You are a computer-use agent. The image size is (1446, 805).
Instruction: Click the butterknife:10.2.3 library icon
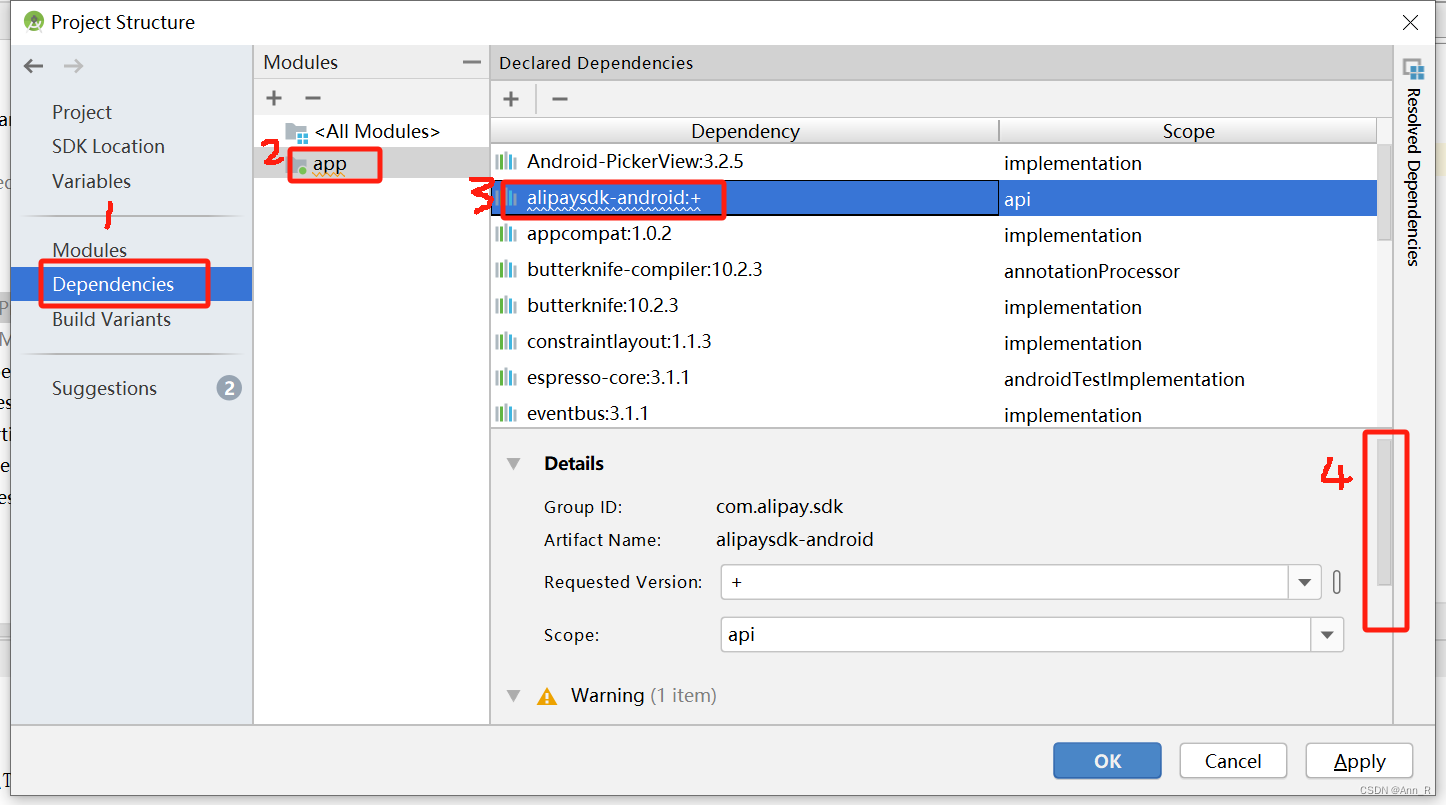tap(507, 306)
